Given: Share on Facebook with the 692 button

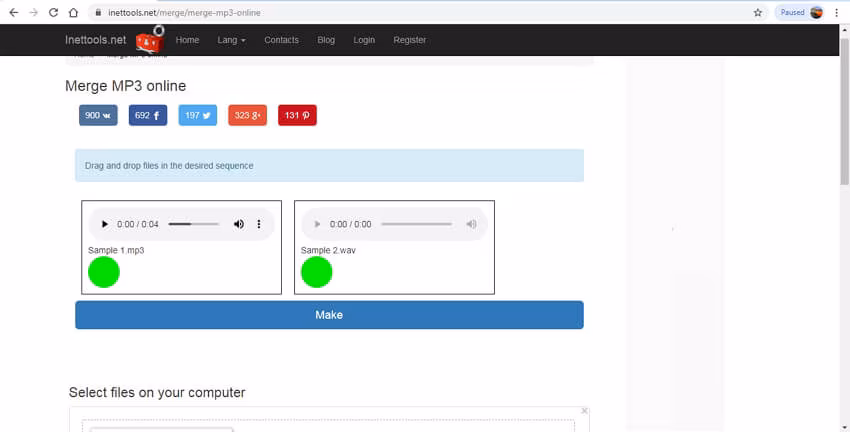Looking at the screenshot, I should (x=148, y=115).
